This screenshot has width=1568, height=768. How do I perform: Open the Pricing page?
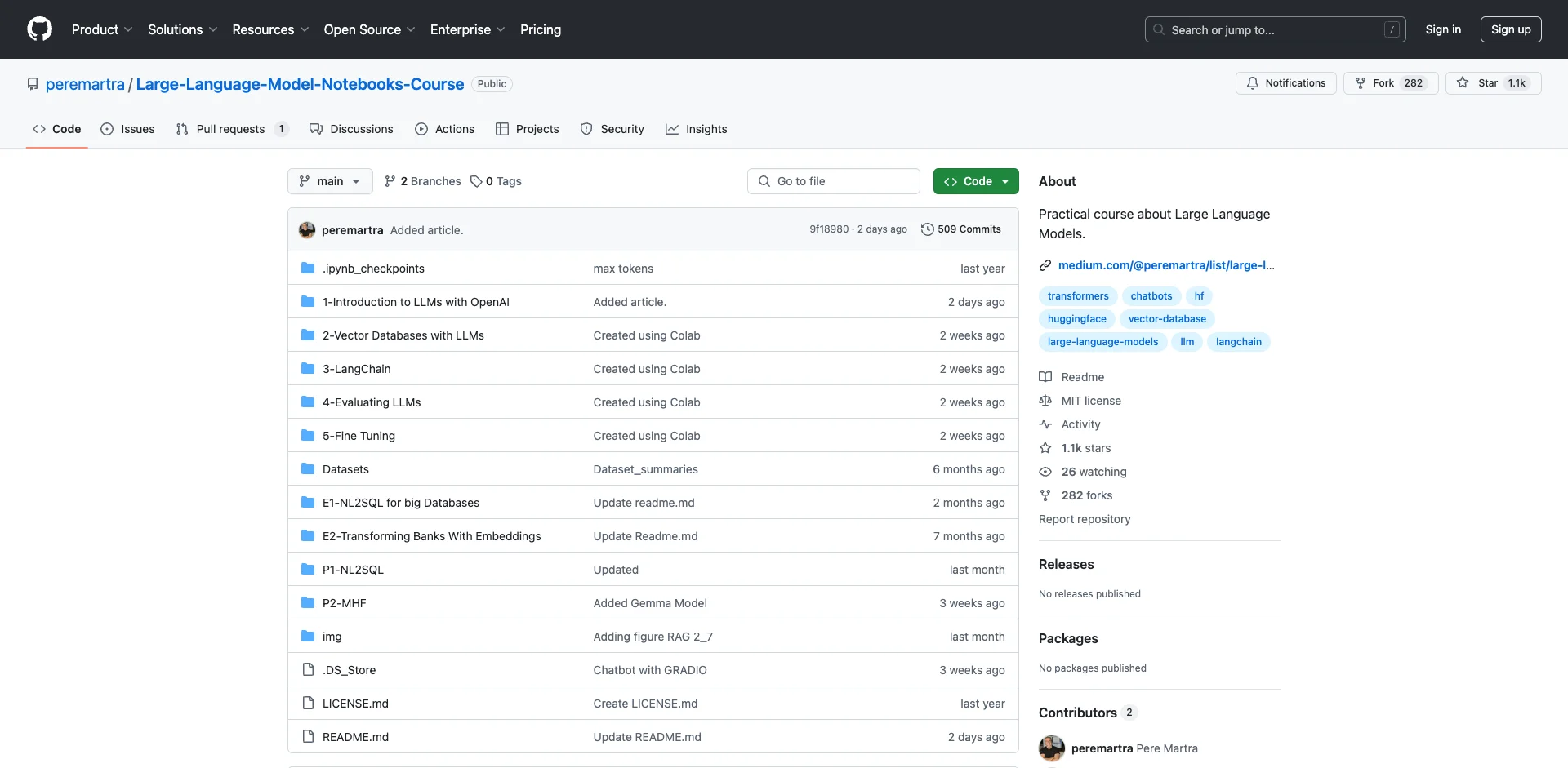[541, 29]
